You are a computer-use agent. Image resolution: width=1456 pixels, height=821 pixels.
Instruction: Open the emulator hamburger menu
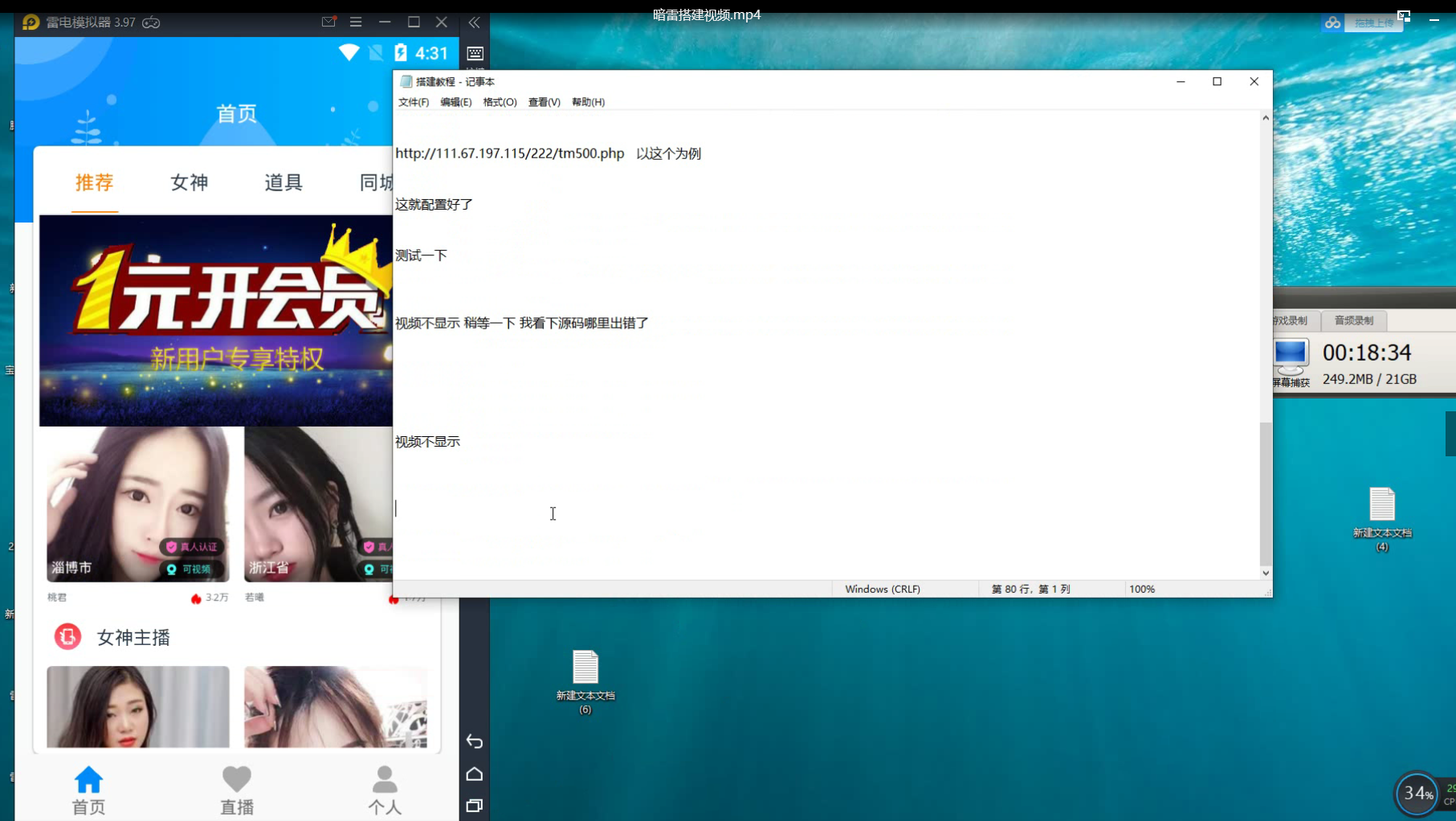pos(356,22)
